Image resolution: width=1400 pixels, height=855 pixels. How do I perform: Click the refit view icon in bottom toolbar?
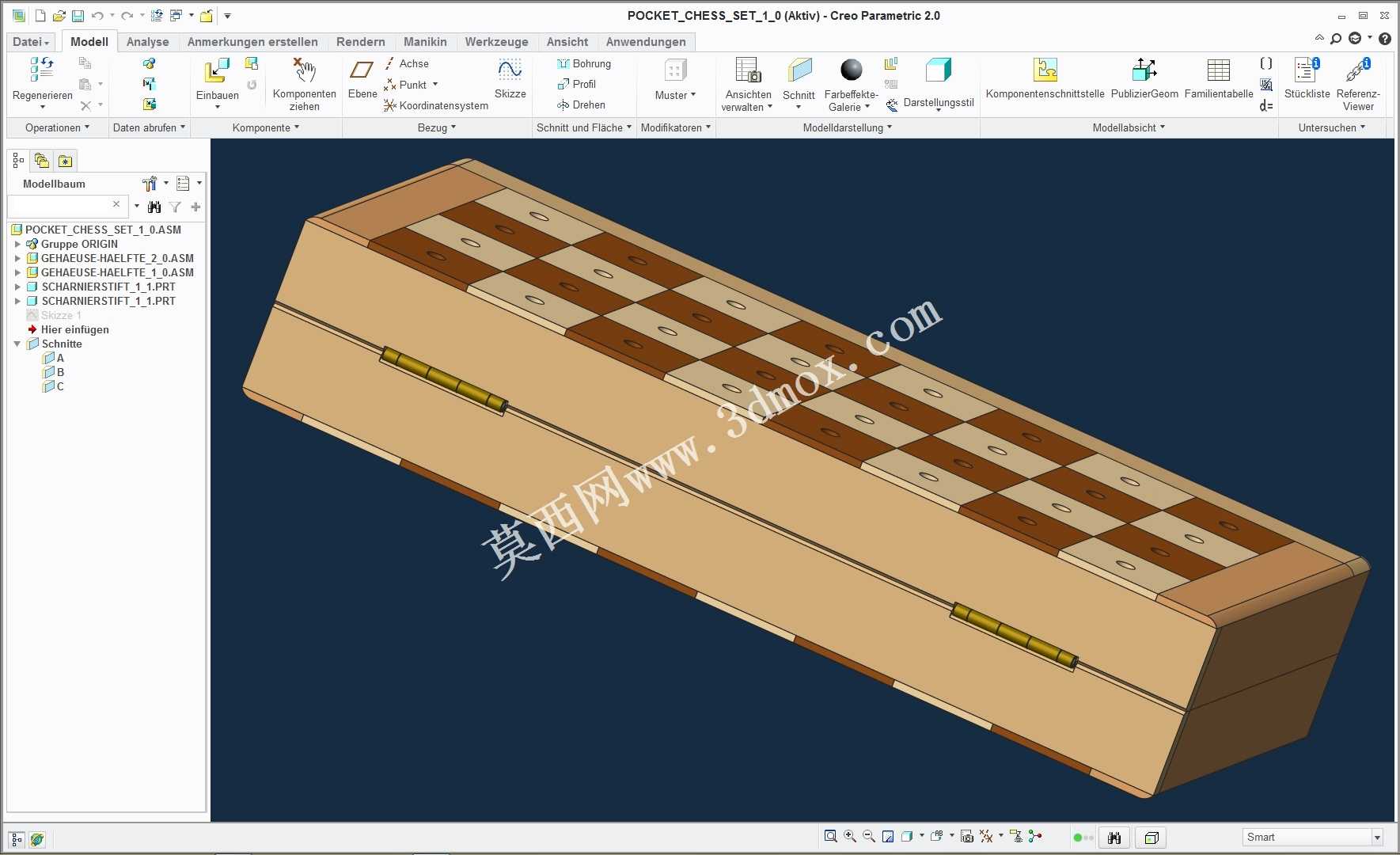pos(830,836)
